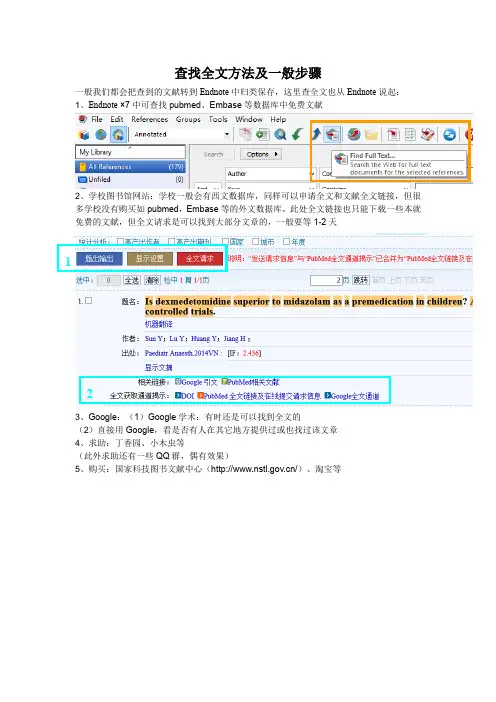Click the page number input field
The image size is (496, 702).
tap(326, 280)
